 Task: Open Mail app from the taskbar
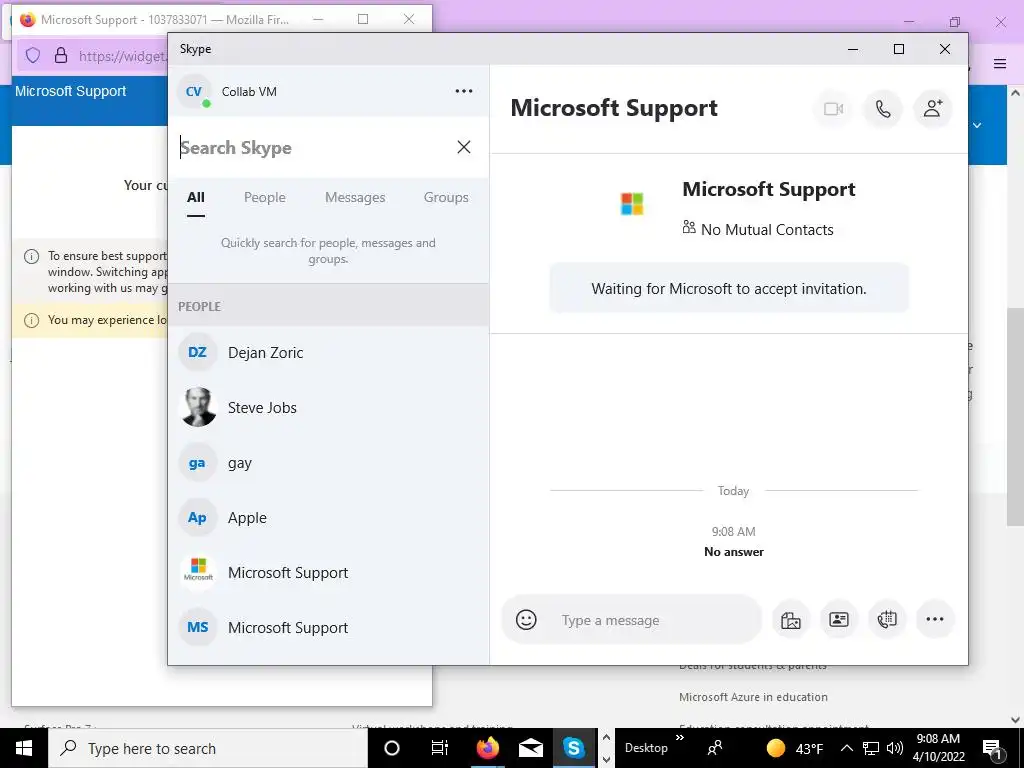531,748
